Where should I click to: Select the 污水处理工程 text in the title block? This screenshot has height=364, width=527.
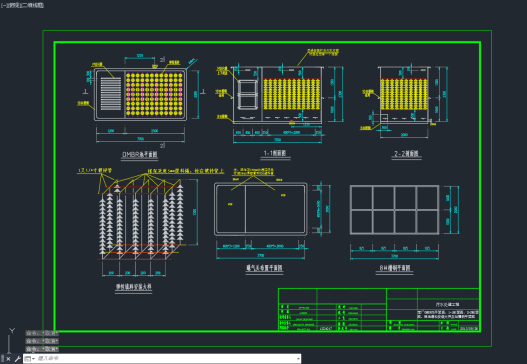pyautogui.click(x=447, y=305)
